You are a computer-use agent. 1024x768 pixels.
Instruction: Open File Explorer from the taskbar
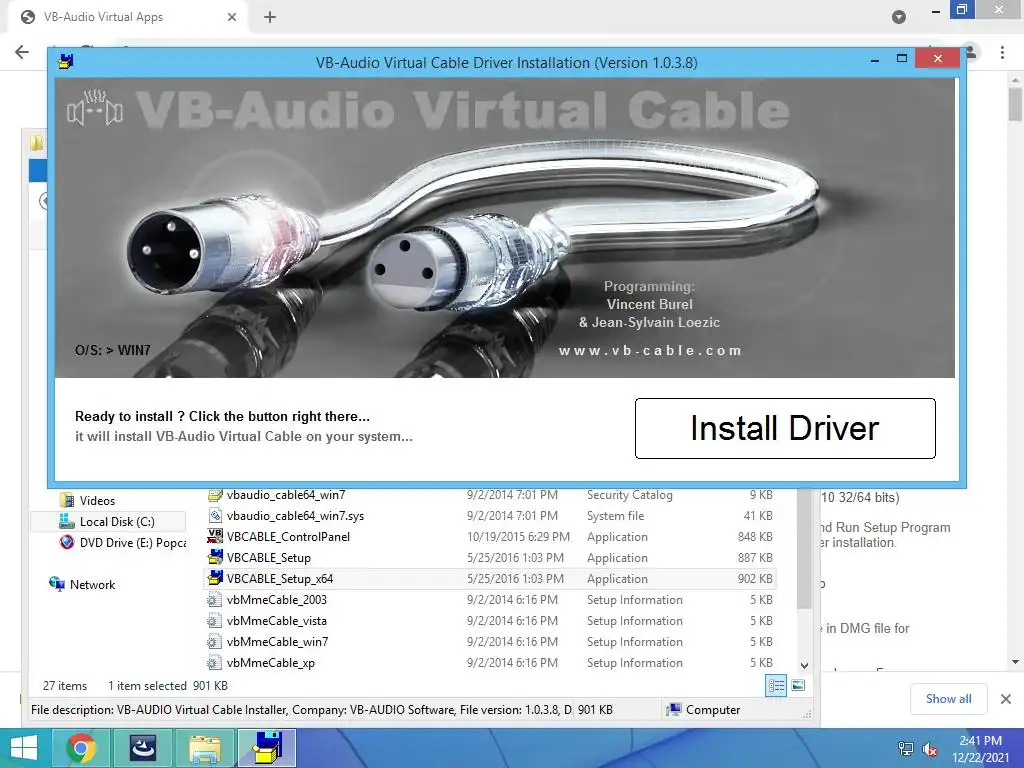coord(204,748)
